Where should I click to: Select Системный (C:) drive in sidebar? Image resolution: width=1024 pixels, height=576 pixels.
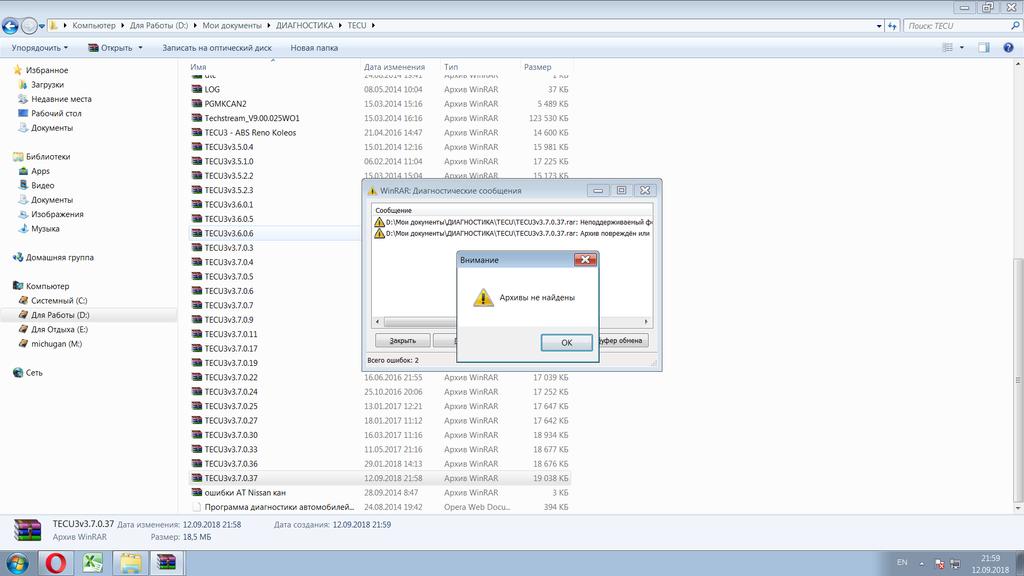[x=59, y=300]
